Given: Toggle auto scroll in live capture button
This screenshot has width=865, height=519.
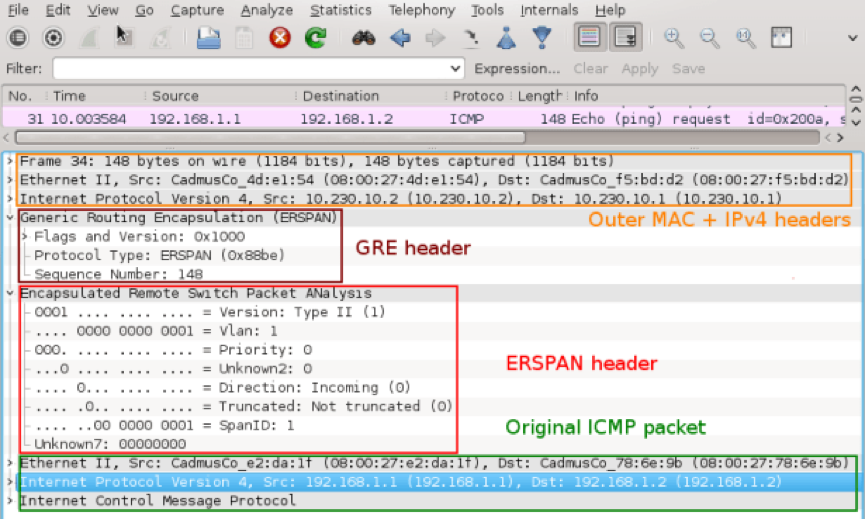Looking at the screenshot, I should [626, 38].
